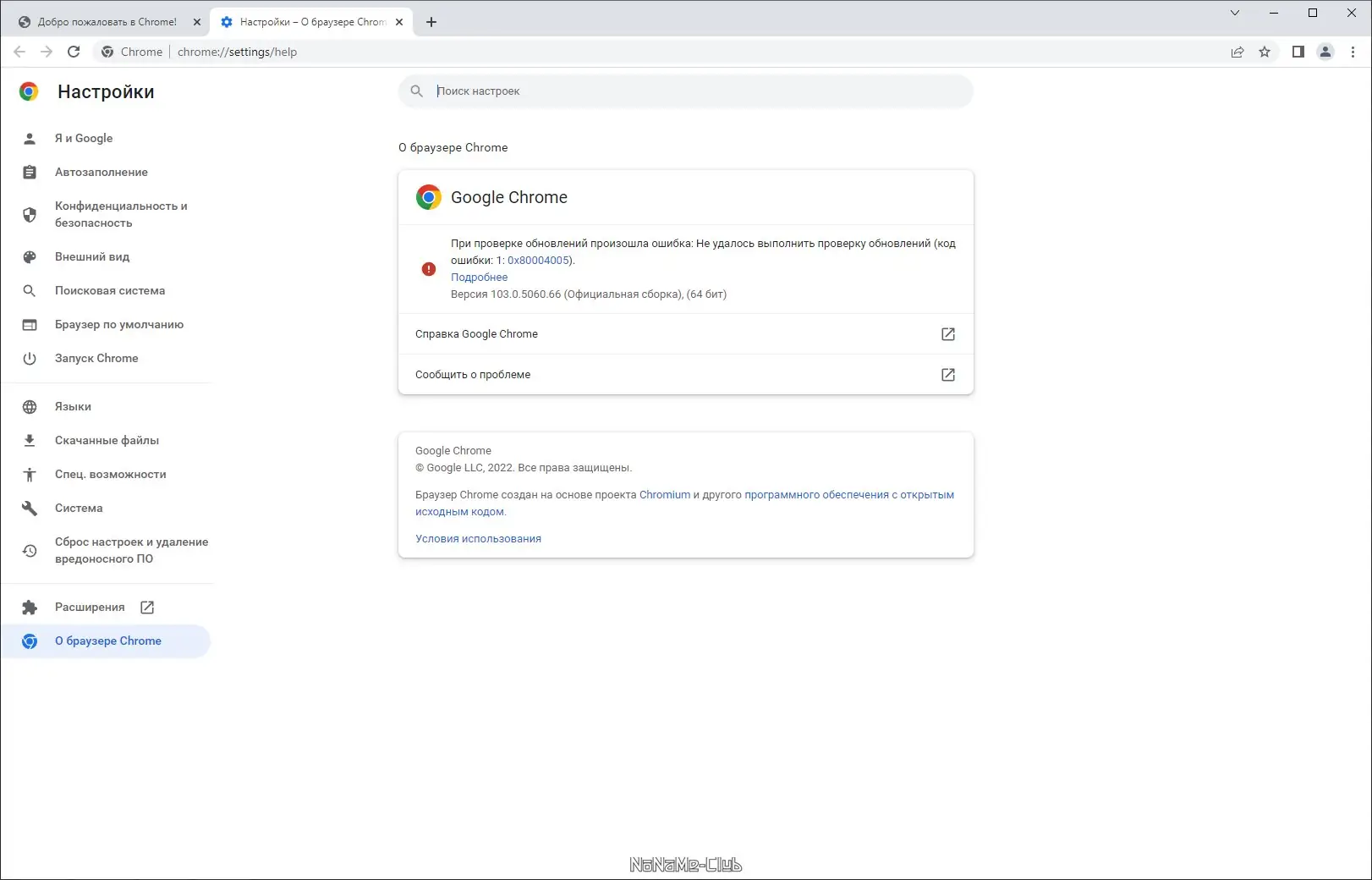1372x880 pixels.
Task: Click the external-link icon beside Расширения
Action: click(x=147, y=608)
